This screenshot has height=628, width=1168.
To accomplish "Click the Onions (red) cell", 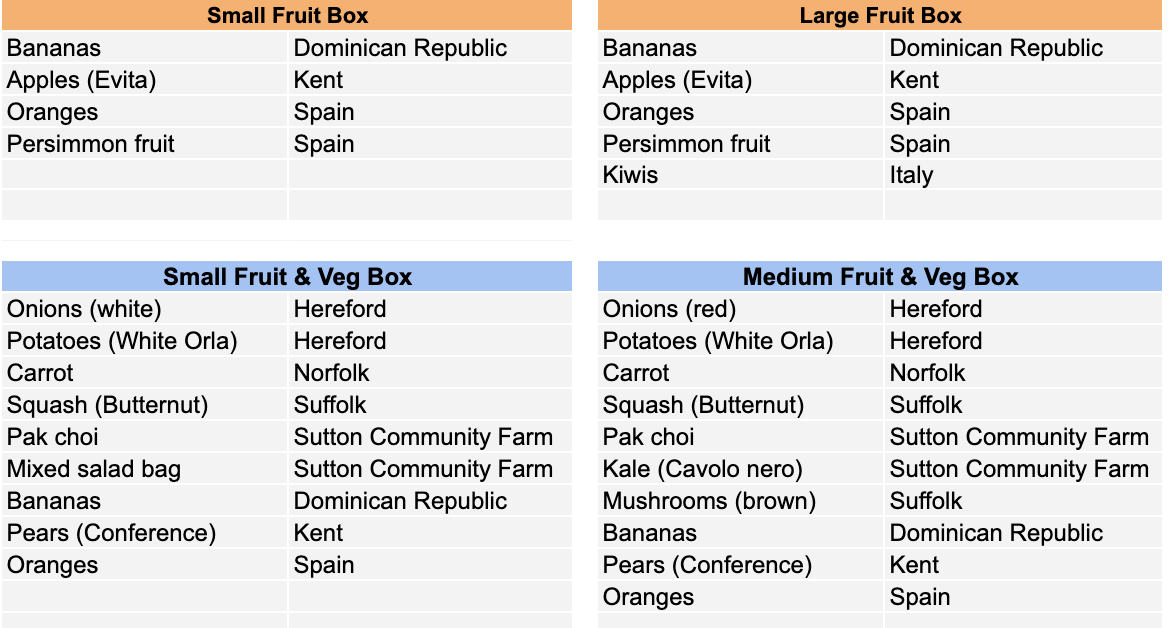I will point(740,308).
